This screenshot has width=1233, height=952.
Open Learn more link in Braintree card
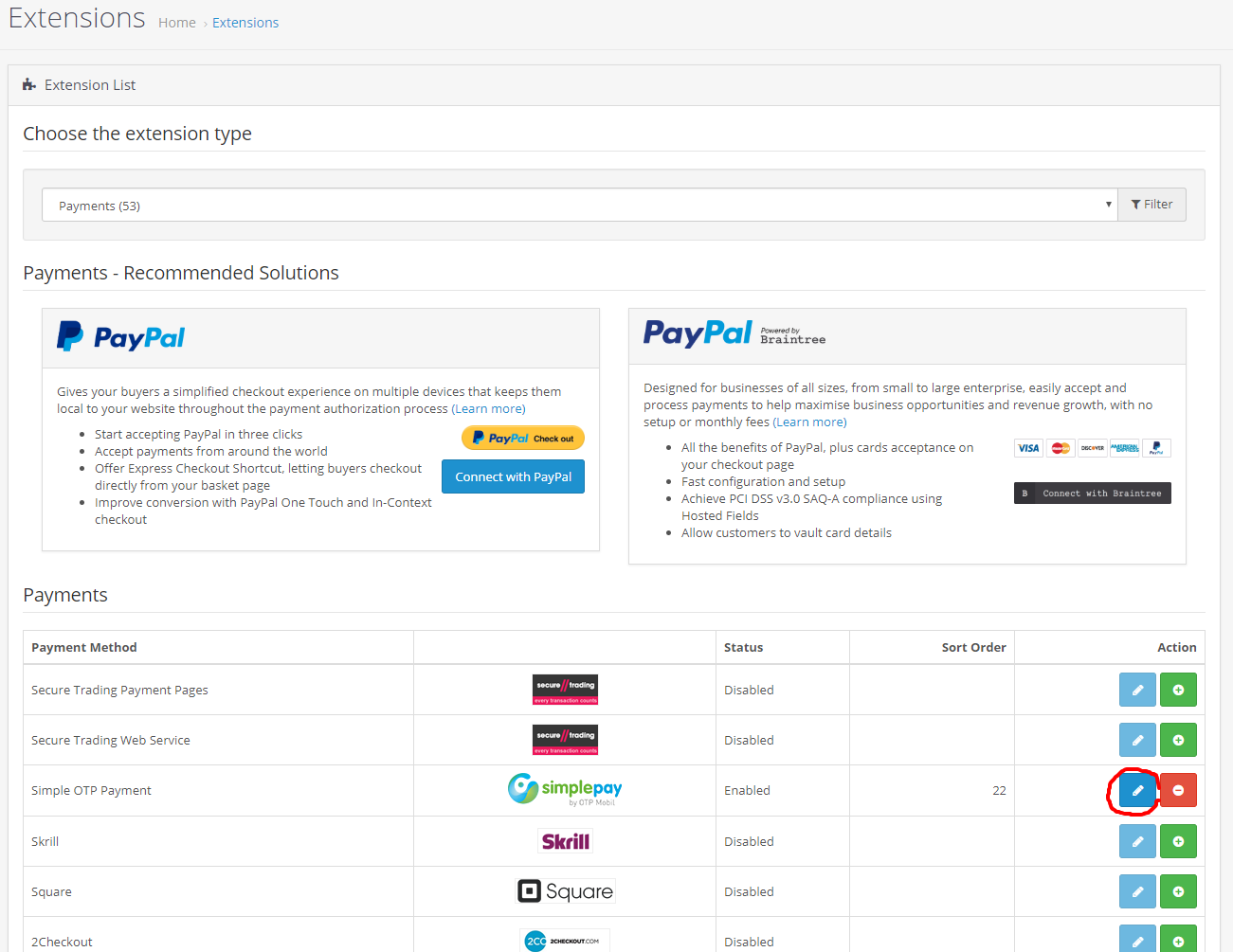(x=809, y=422)
